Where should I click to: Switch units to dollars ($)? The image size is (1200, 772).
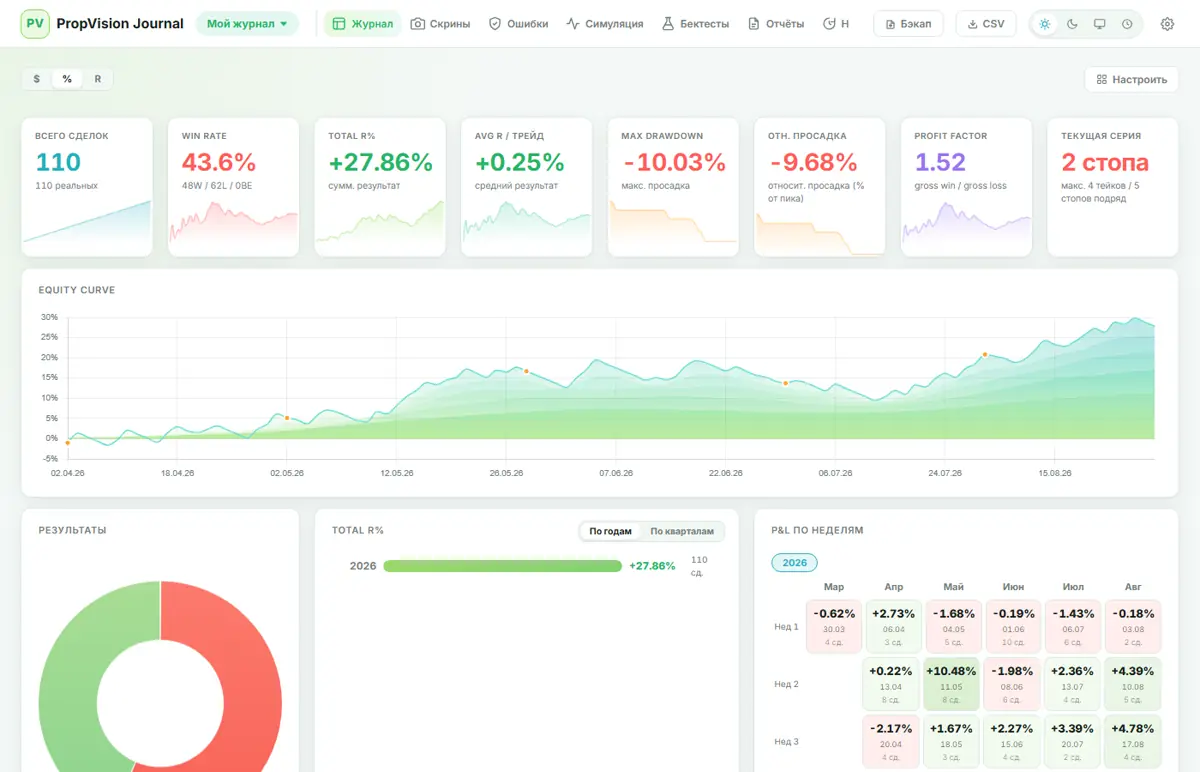[37, 79]
